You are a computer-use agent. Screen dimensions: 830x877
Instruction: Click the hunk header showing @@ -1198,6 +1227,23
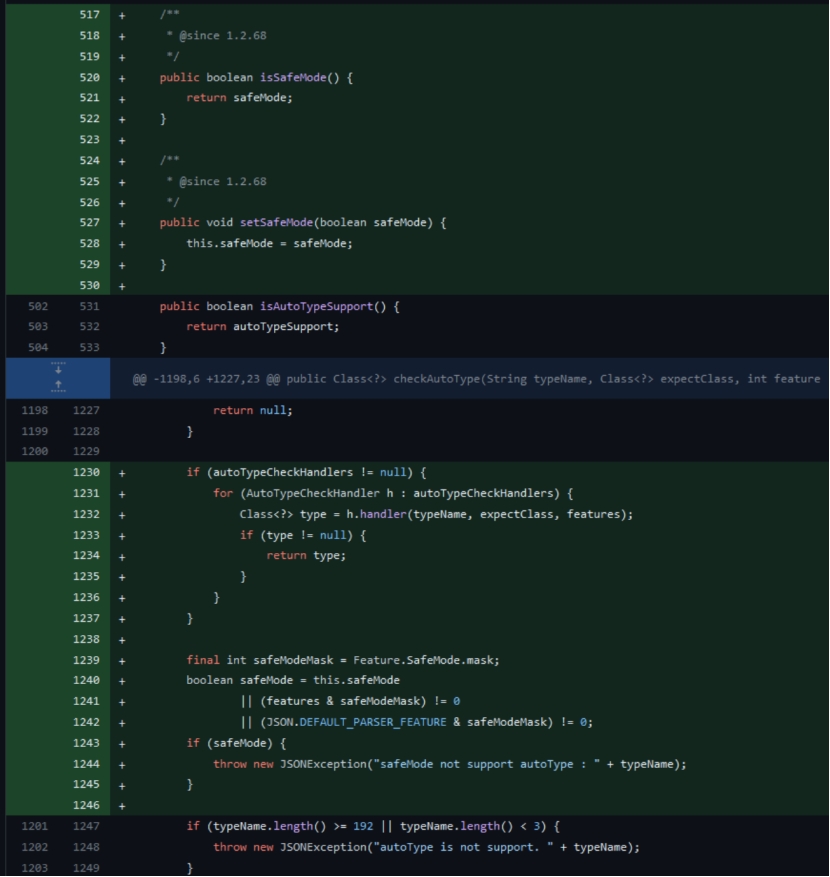click(450, 377)
